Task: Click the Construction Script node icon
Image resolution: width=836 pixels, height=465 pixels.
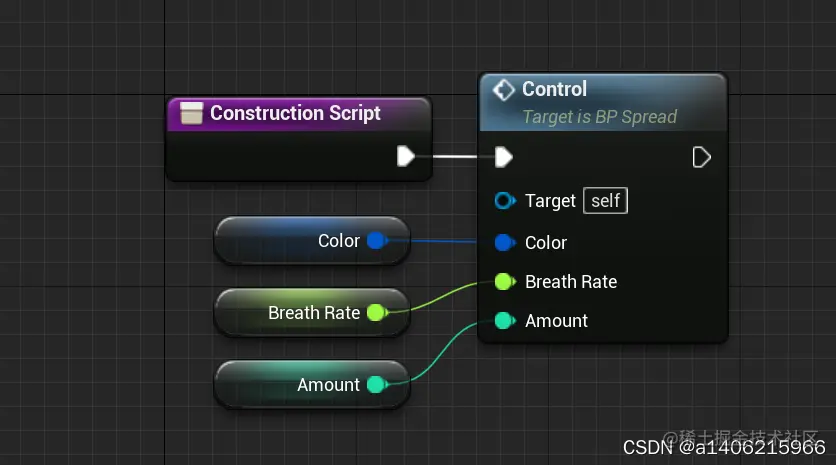Action: pos(191,114)
